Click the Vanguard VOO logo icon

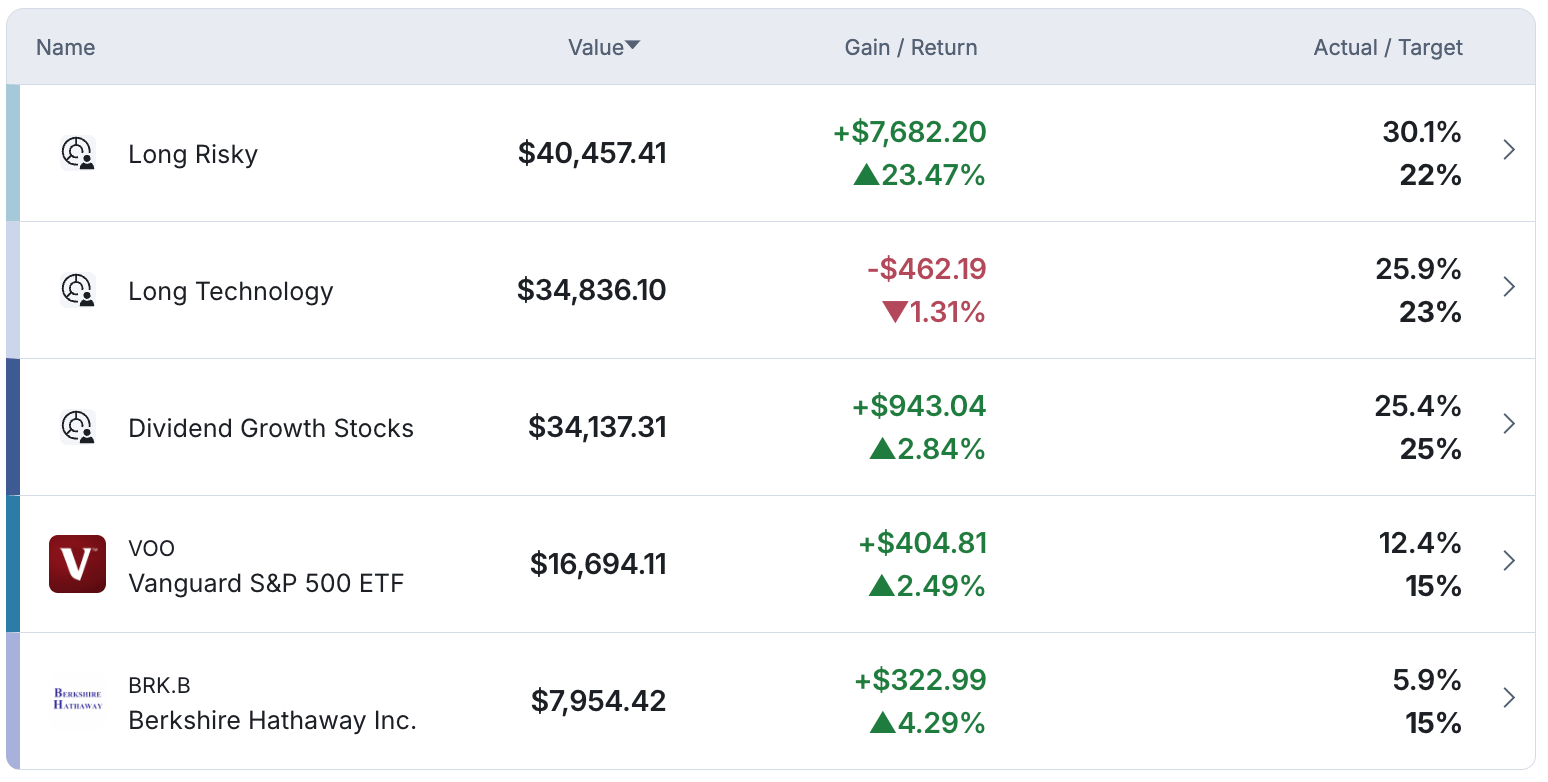click(77, 564)
